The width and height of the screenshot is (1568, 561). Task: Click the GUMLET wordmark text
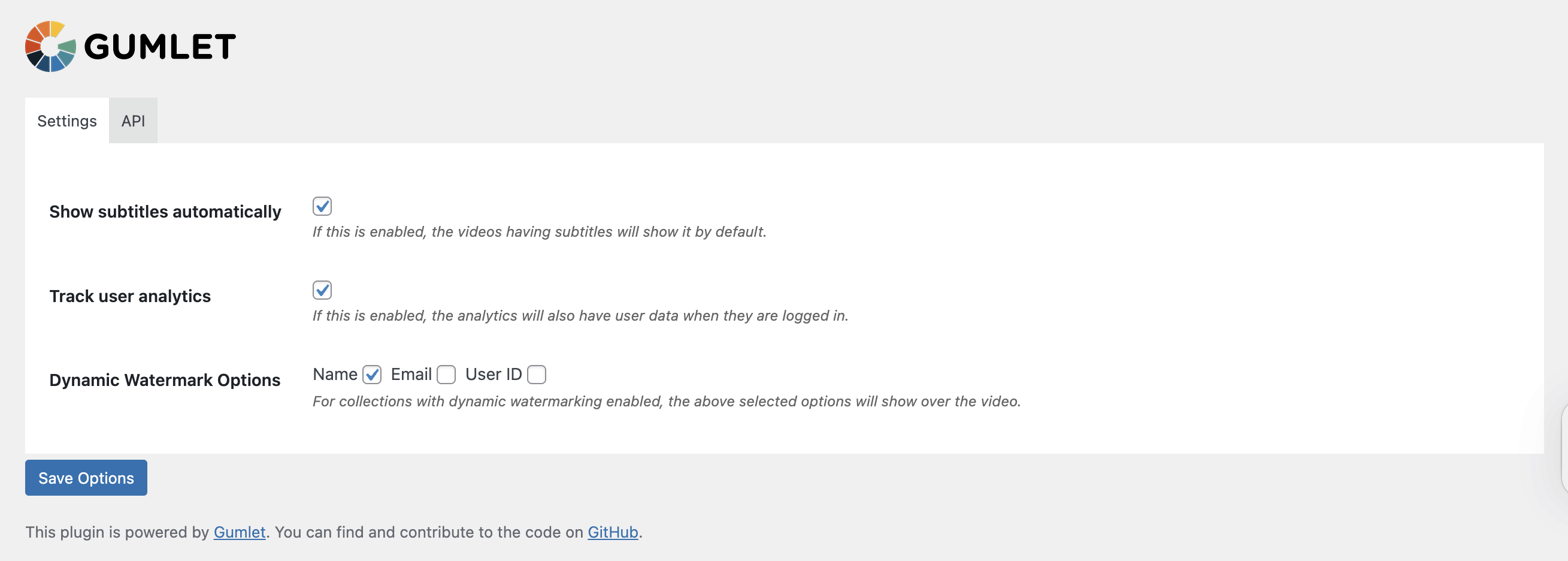[160, 47]
